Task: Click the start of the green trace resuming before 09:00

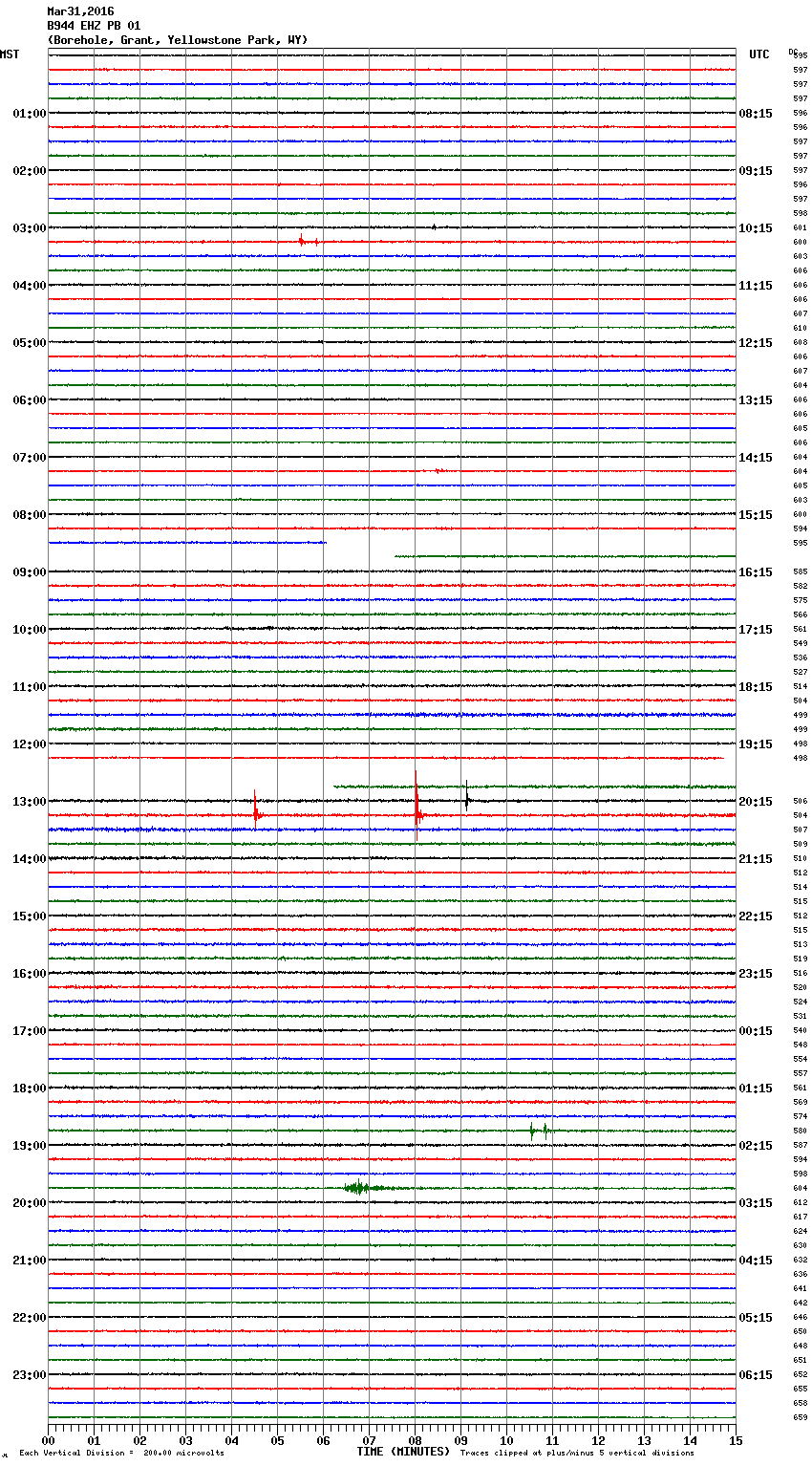Action: (396, 556)
